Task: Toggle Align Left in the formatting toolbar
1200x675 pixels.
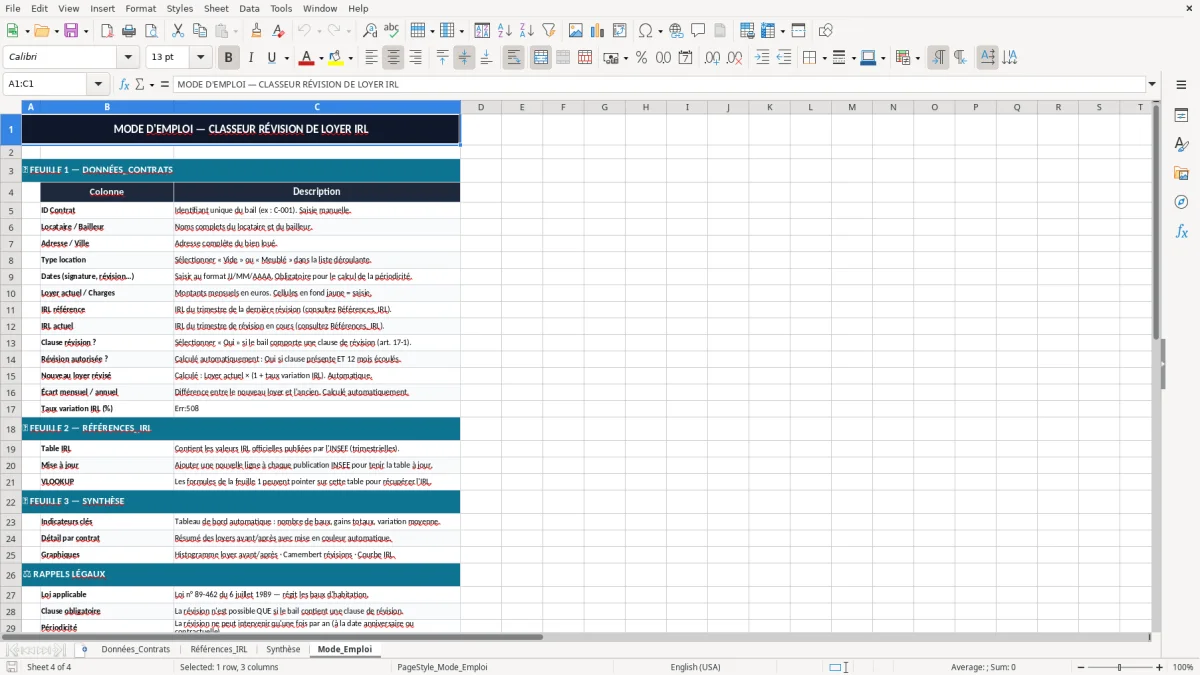Action: coord(371,58)
